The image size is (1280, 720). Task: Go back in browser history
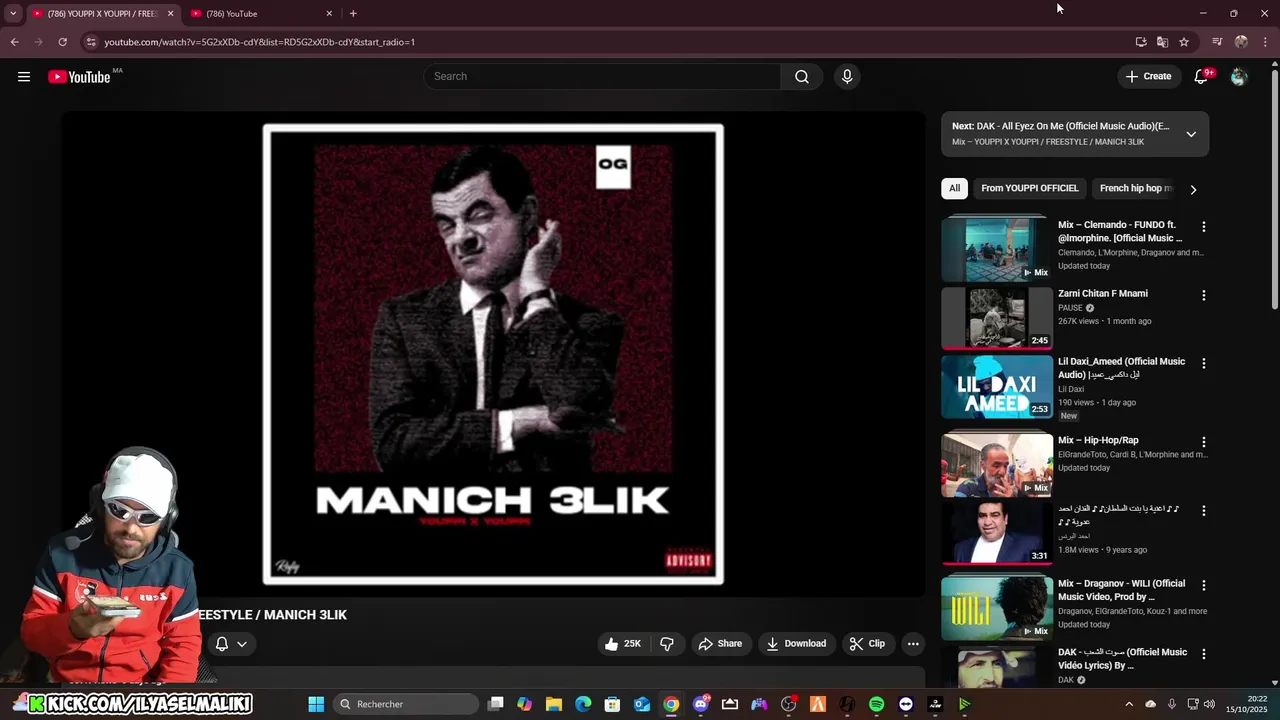(14, 42)
